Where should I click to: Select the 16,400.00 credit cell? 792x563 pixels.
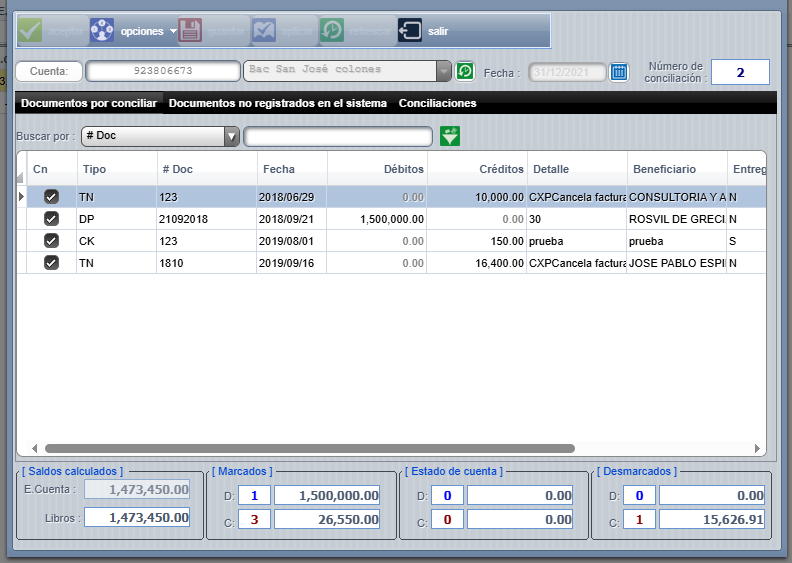[477, 263]
